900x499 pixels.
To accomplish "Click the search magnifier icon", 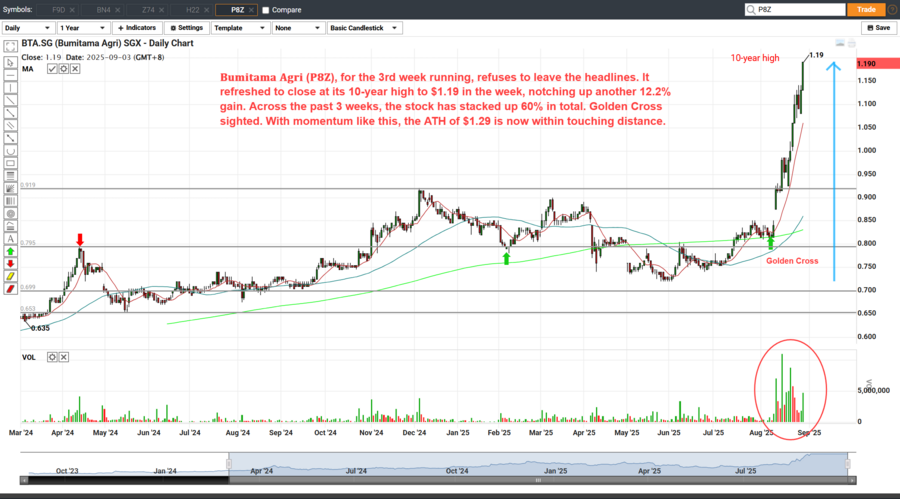I will [751, 10].
